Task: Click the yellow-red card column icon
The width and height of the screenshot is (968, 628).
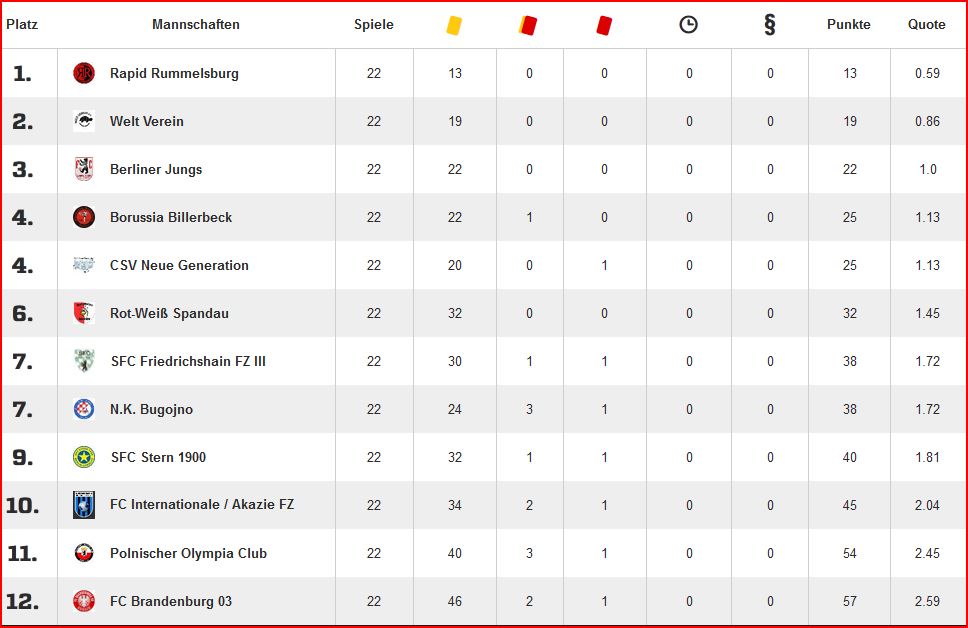Action: [528, 25]
